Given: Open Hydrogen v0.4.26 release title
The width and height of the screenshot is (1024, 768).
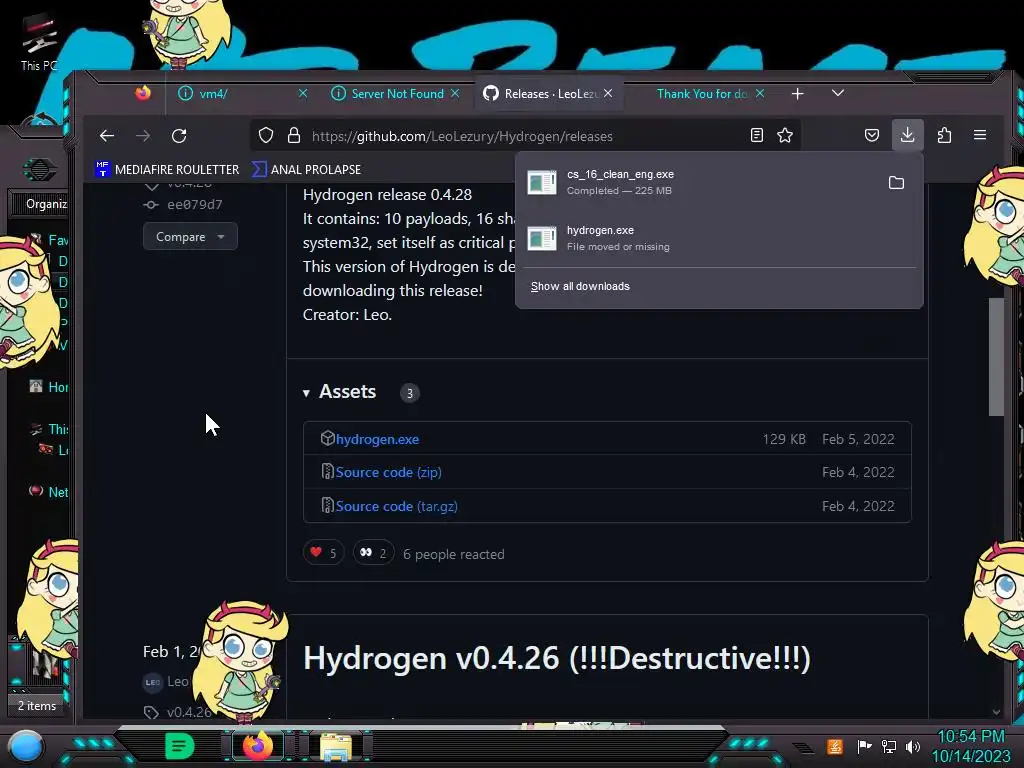Looking at the screenshot, I should [556, 658].
